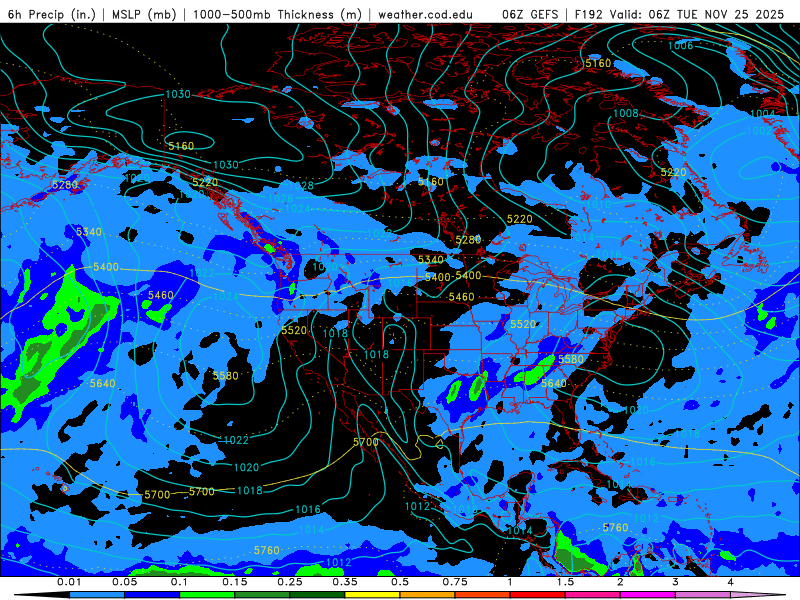The width and height of the screenshot is (800, 600).
Task: Click the '1004' isobar label
Action: click(x=763, y=114)
